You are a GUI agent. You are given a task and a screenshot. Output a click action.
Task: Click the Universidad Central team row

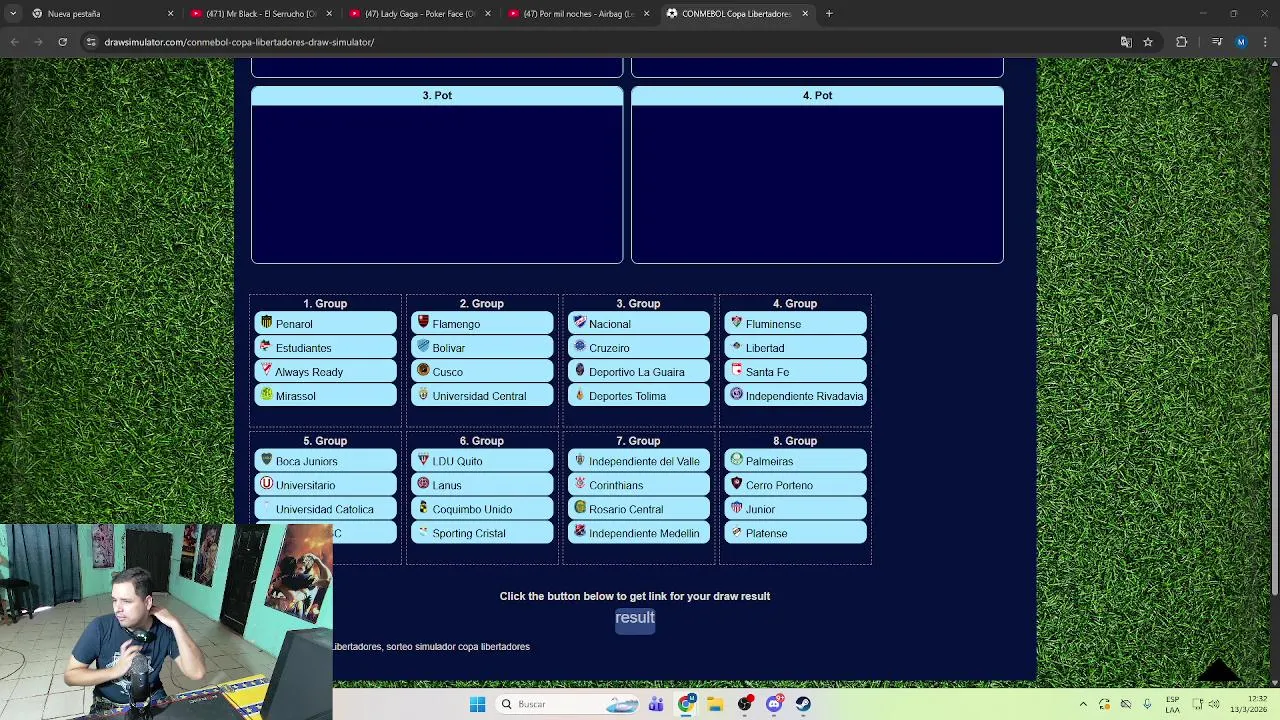point(482,396)
